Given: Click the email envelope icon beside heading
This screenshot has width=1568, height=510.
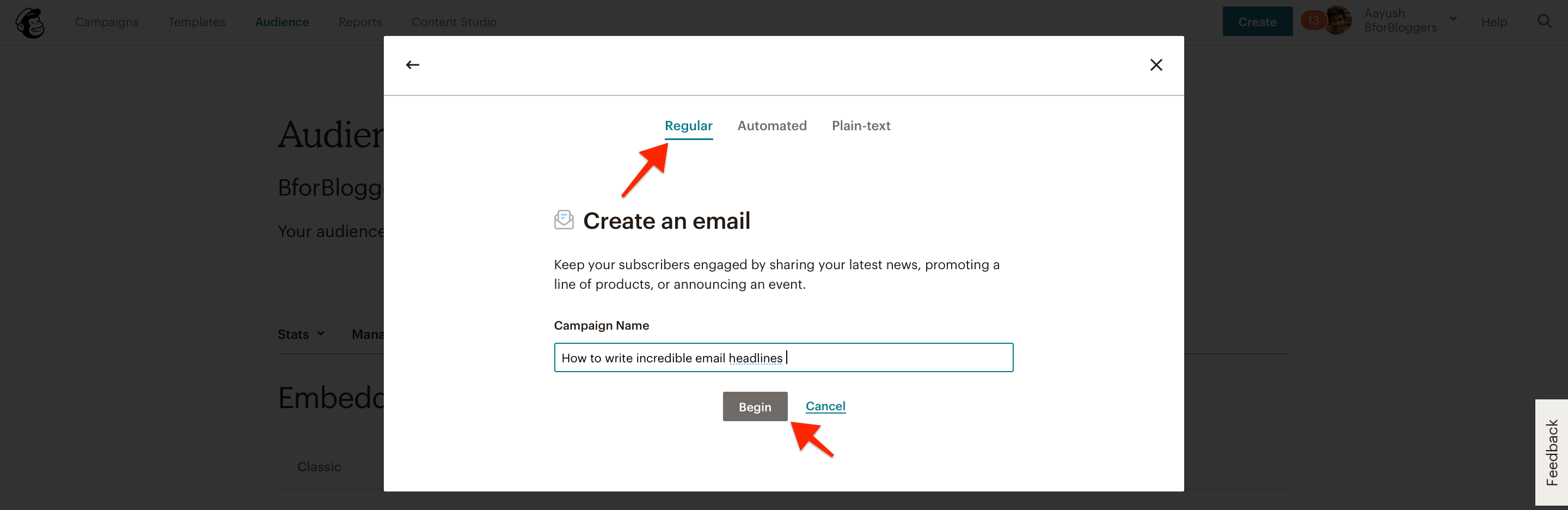Looking at the screenshot, I should (563, 220).
